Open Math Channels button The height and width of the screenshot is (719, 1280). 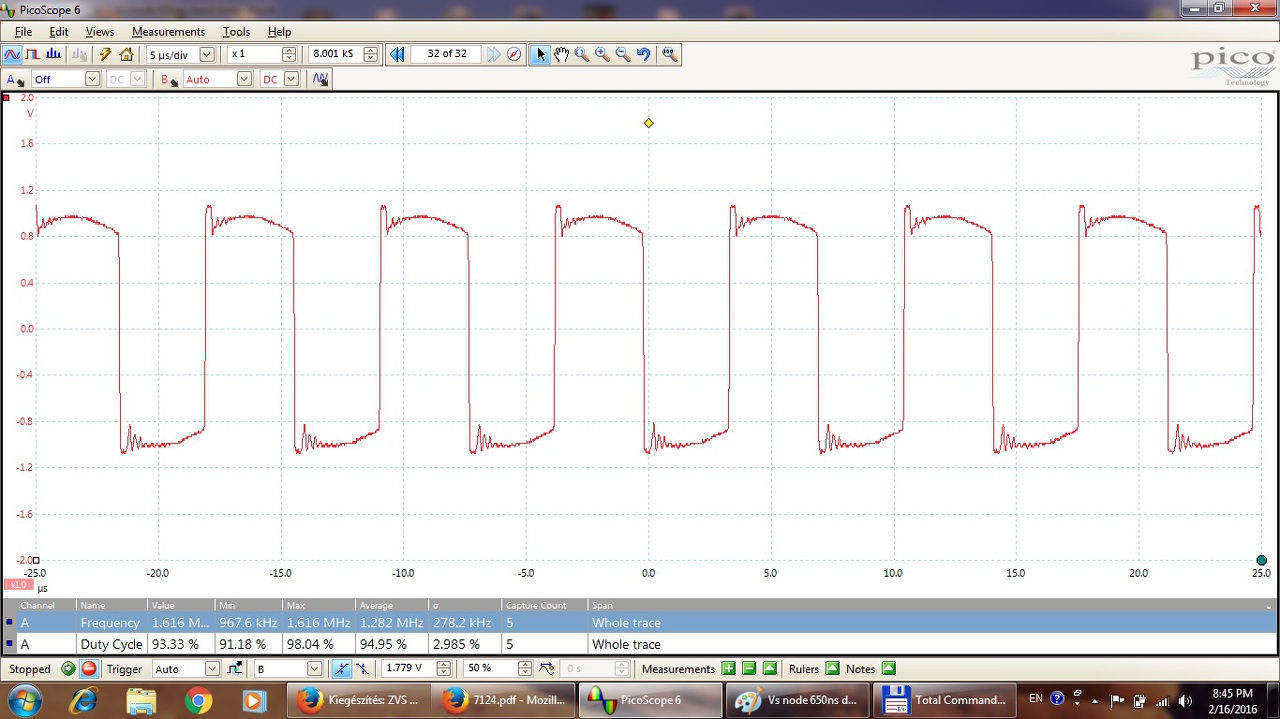coord(320,79)
